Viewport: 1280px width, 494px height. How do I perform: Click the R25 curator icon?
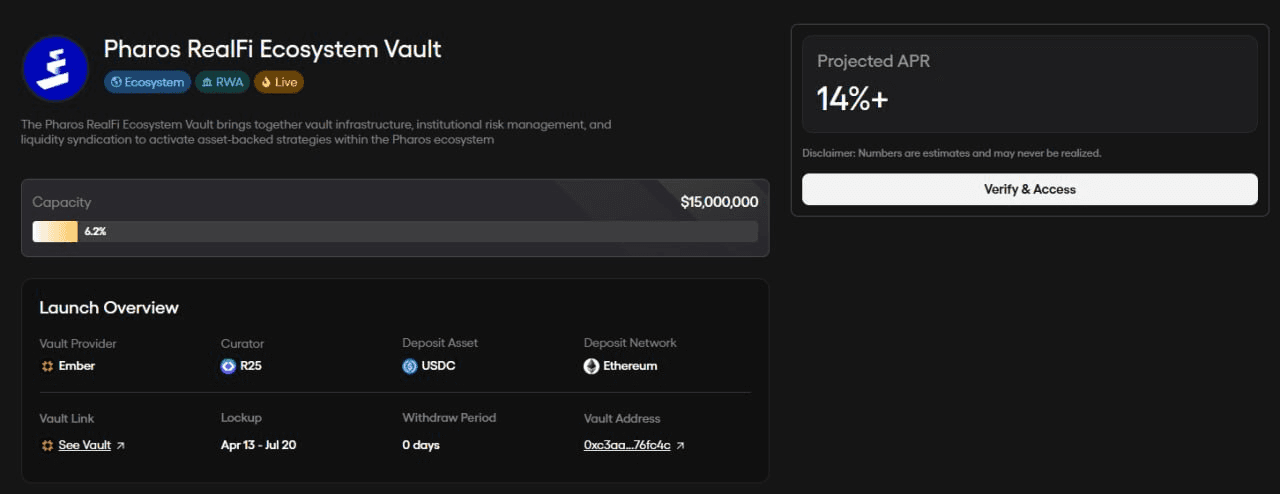coord(228,366)
